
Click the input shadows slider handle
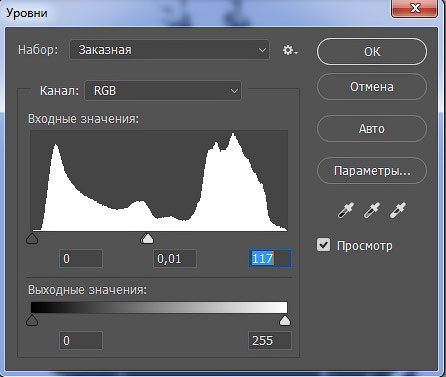(32, 239)
